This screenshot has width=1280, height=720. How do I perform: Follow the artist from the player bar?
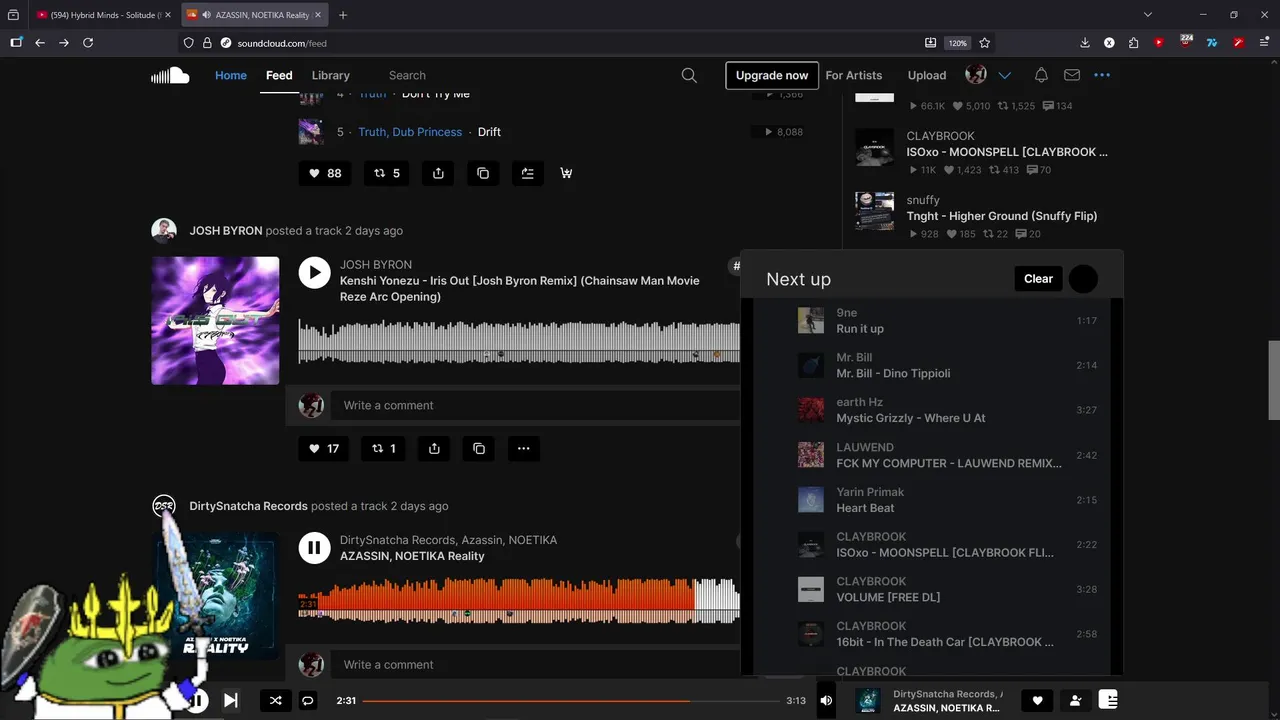(x=1075, y=701)
